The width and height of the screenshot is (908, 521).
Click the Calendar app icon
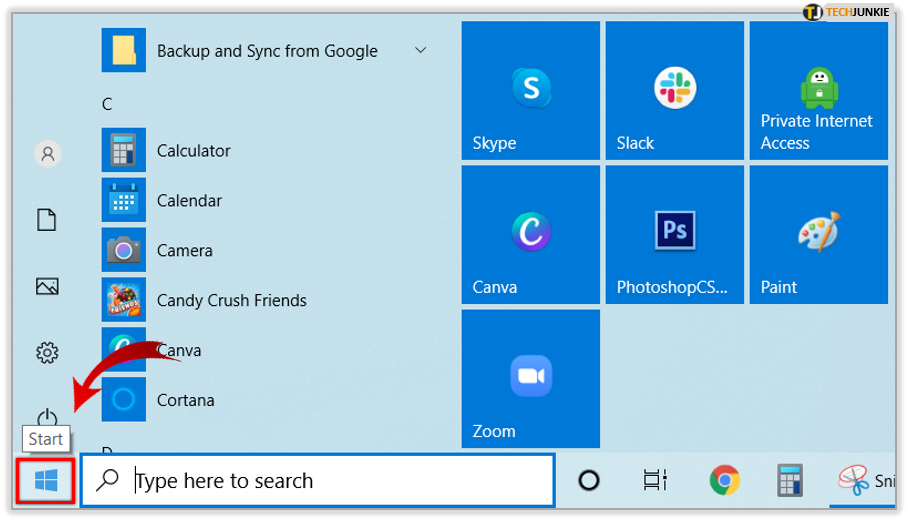coord(123,200)
